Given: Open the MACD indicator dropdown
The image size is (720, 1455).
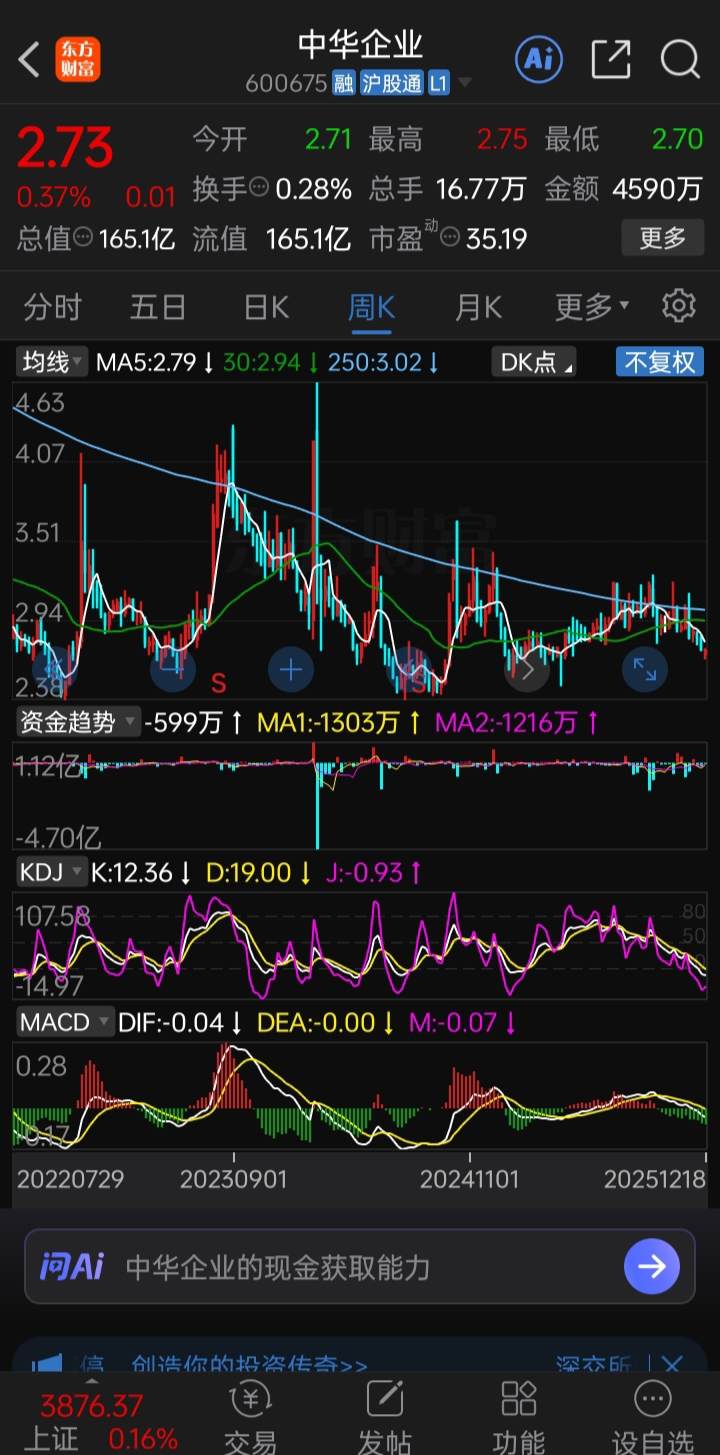Looking at the screenshot, I should 64,1022.
